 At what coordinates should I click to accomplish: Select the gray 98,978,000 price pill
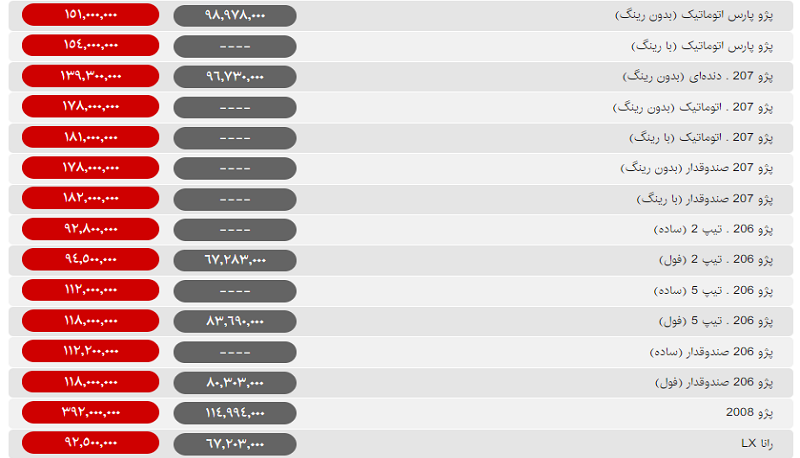(x=235, y=16)
